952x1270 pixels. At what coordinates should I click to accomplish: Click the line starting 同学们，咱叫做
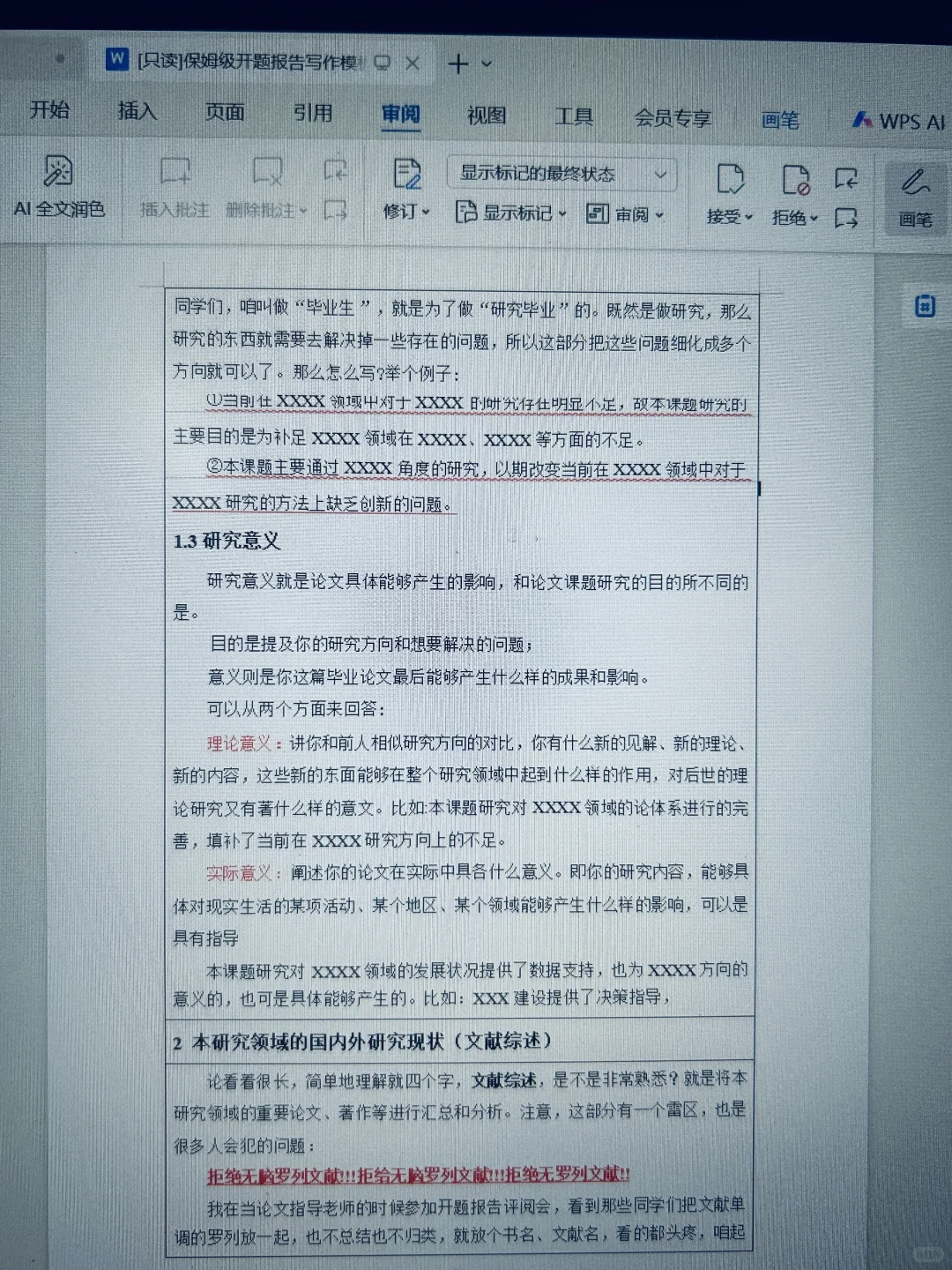pos(462,309)
